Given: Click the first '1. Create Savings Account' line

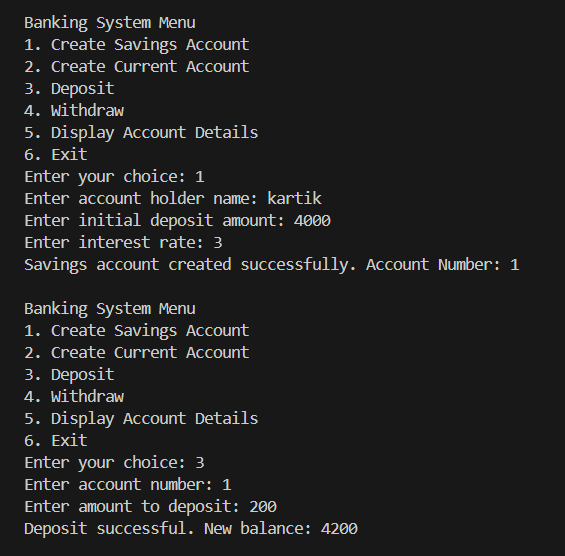Looking at the screenshot, I should [x=137, y=45].
